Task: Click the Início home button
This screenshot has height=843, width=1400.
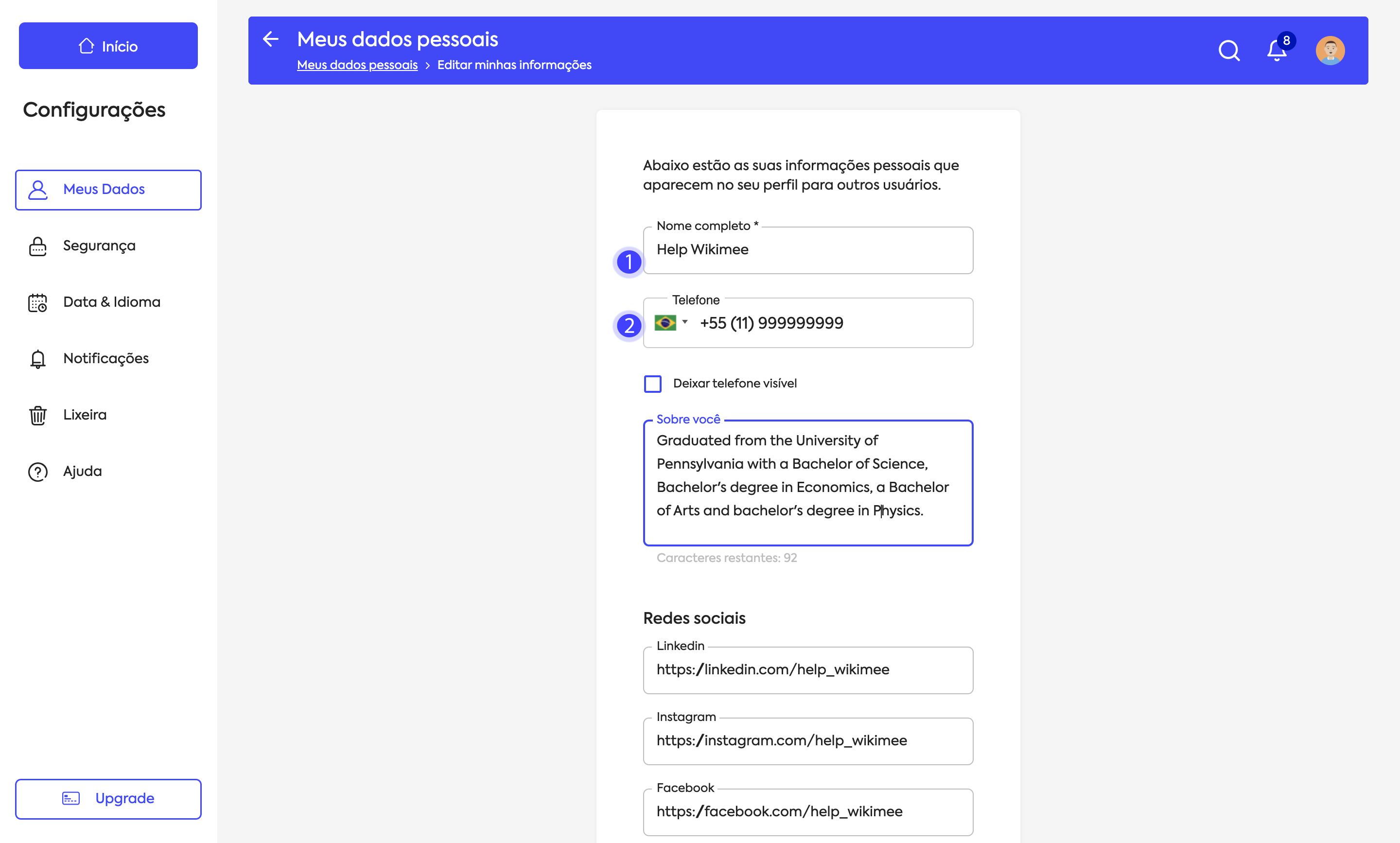Action: (108, 46)
